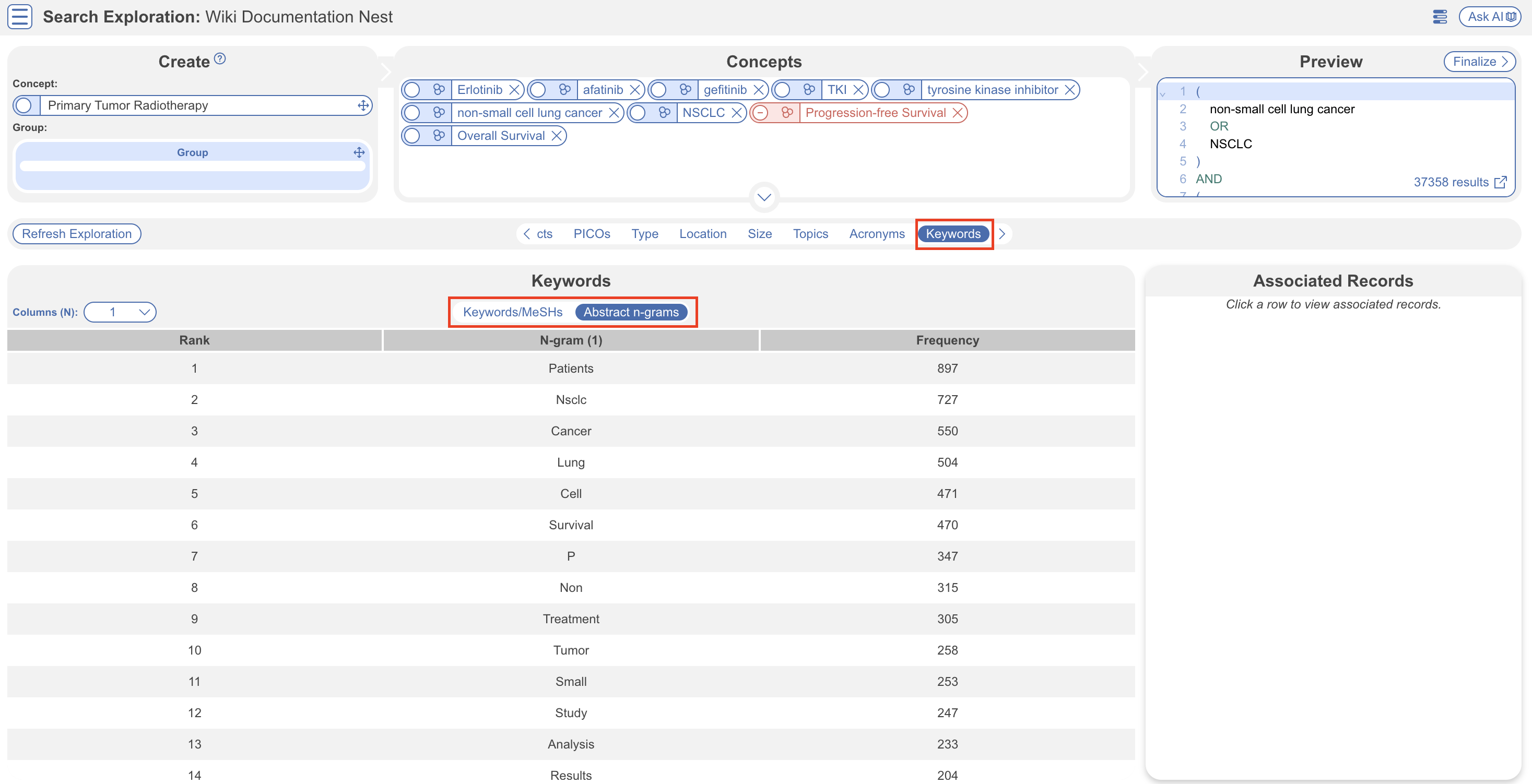Viewport: 1532px width, 784px height.
Task: Click the related-terms icon on afatinib
Action: 564,90
